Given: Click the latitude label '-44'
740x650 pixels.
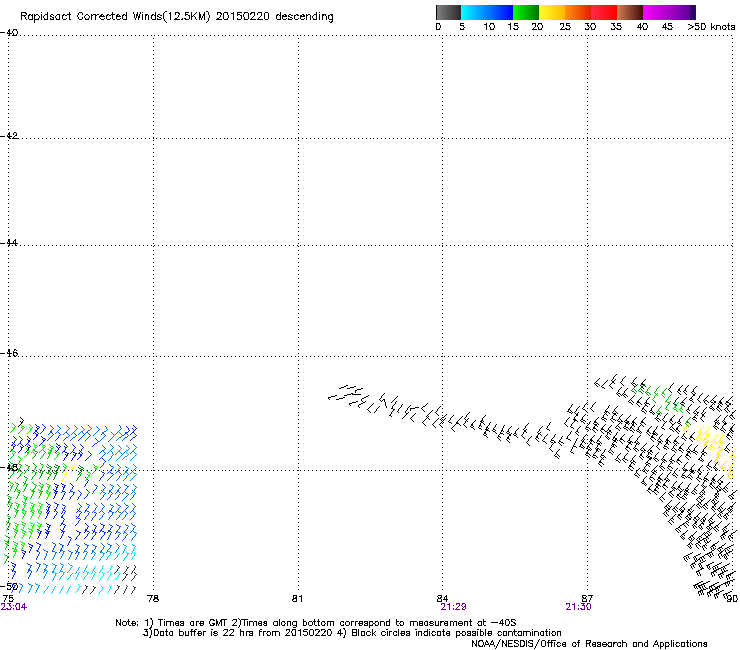Looking at the screenshot, I should [9, 243].
